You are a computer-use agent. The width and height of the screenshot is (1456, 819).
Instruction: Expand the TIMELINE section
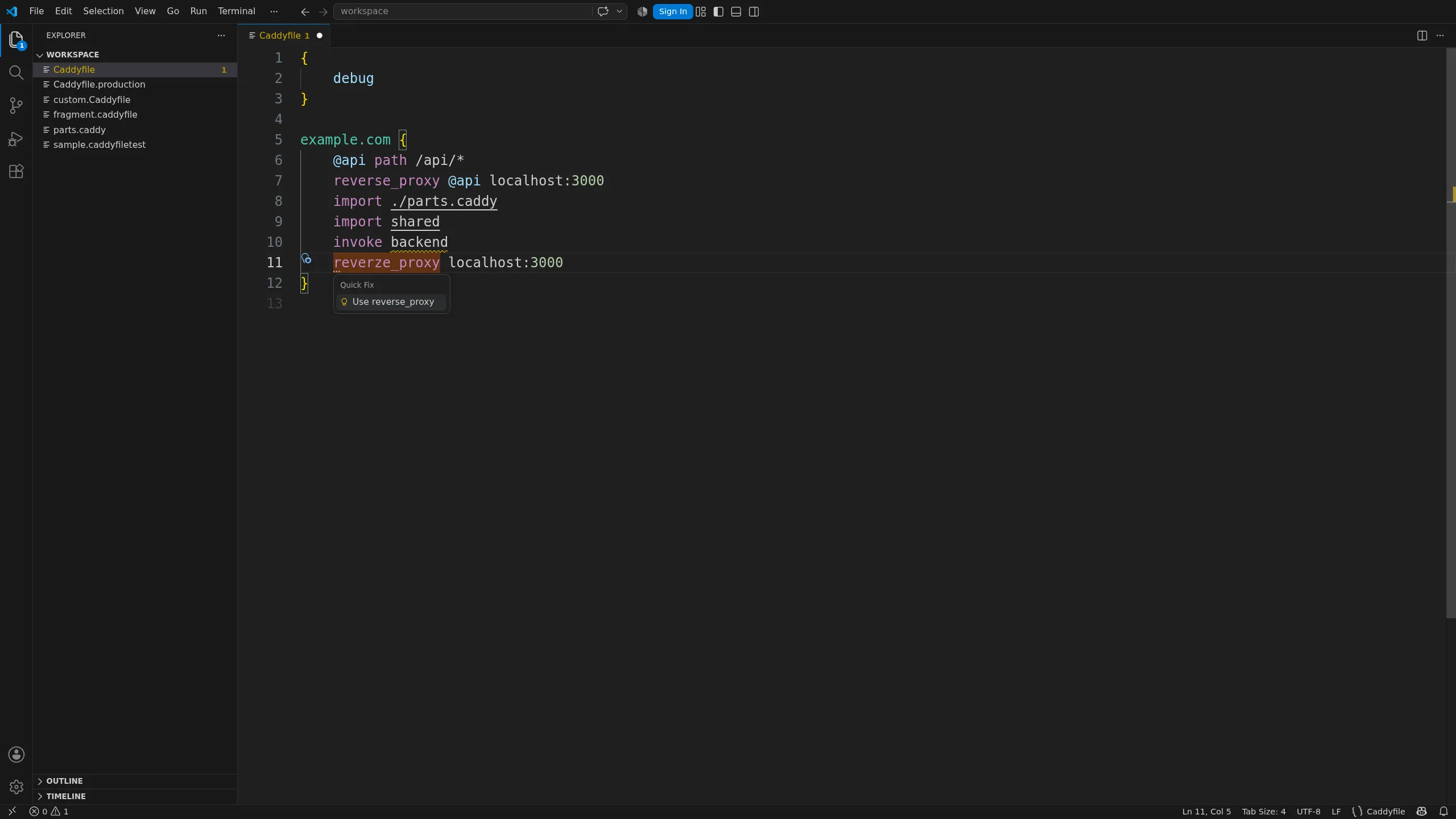135,796
